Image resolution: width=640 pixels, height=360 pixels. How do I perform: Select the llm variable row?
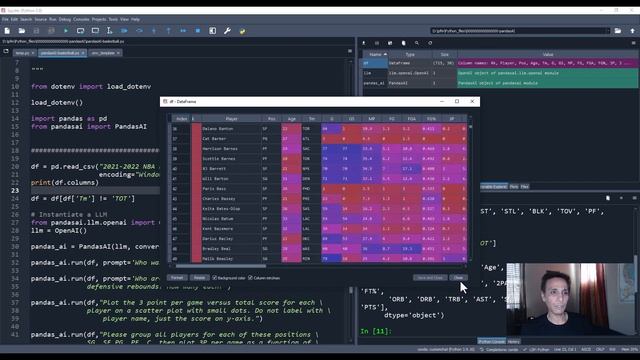500,73
